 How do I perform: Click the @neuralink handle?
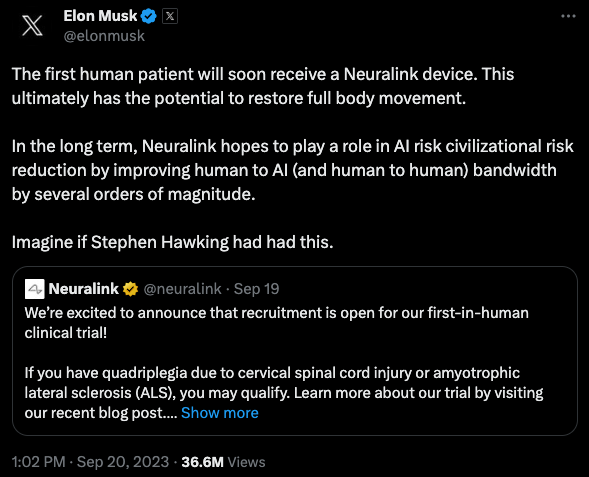[x=182, y=289]
